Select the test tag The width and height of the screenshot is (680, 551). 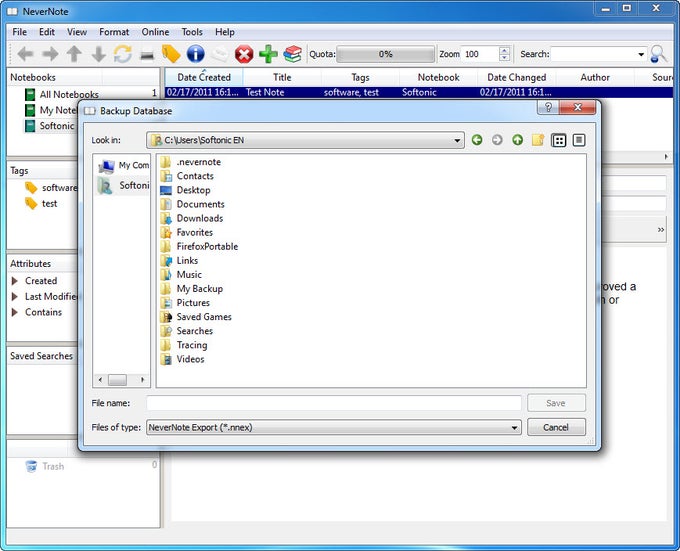[41, 204]
